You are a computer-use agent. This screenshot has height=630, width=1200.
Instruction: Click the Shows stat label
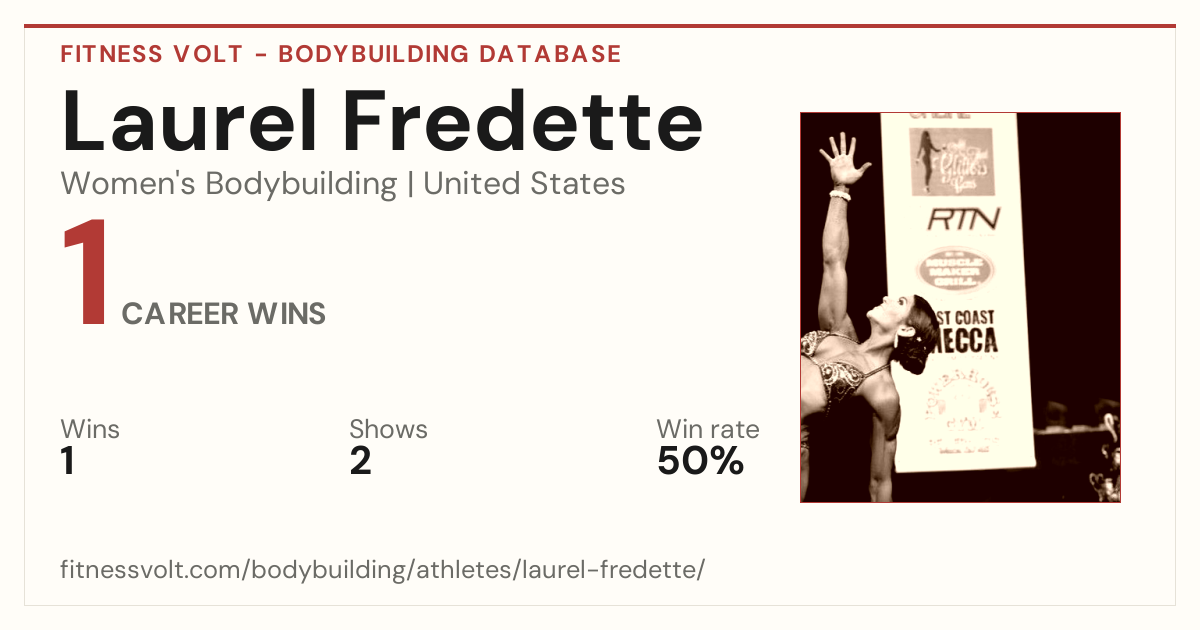388,430
